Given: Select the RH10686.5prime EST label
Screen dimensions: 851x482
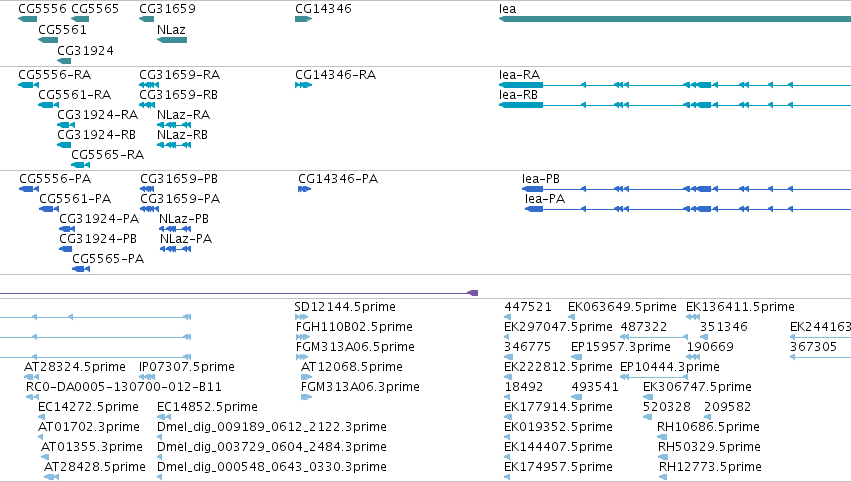Looking at the screenshot, I should pyautogui.click(x=708, y=427).
